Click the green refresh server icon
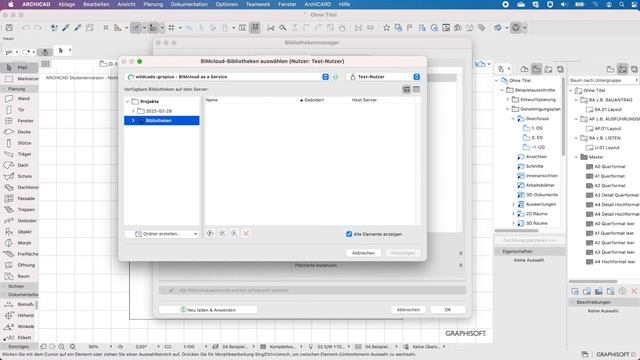Viewport: 640px width, 360px height. coord(336,77)
